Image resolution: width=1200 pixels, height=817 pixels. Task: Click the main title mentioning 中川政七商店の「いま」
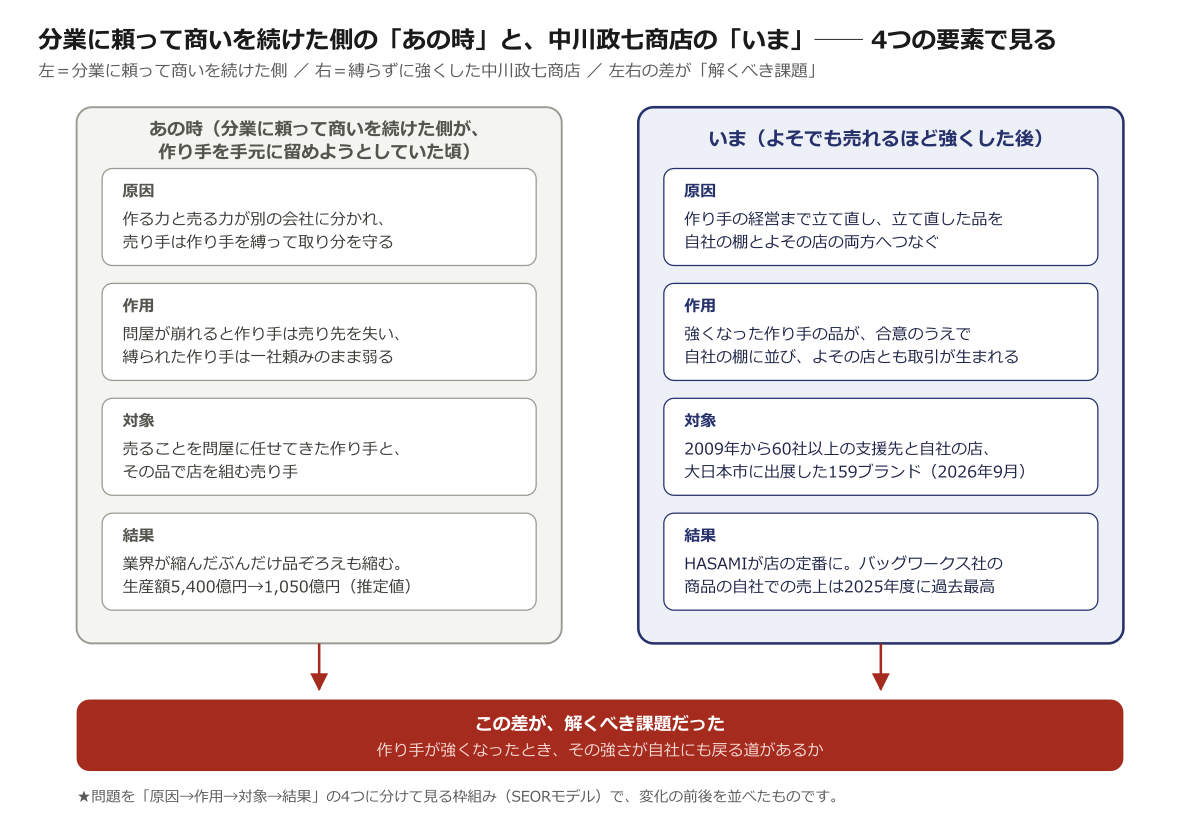pos(547,40)
